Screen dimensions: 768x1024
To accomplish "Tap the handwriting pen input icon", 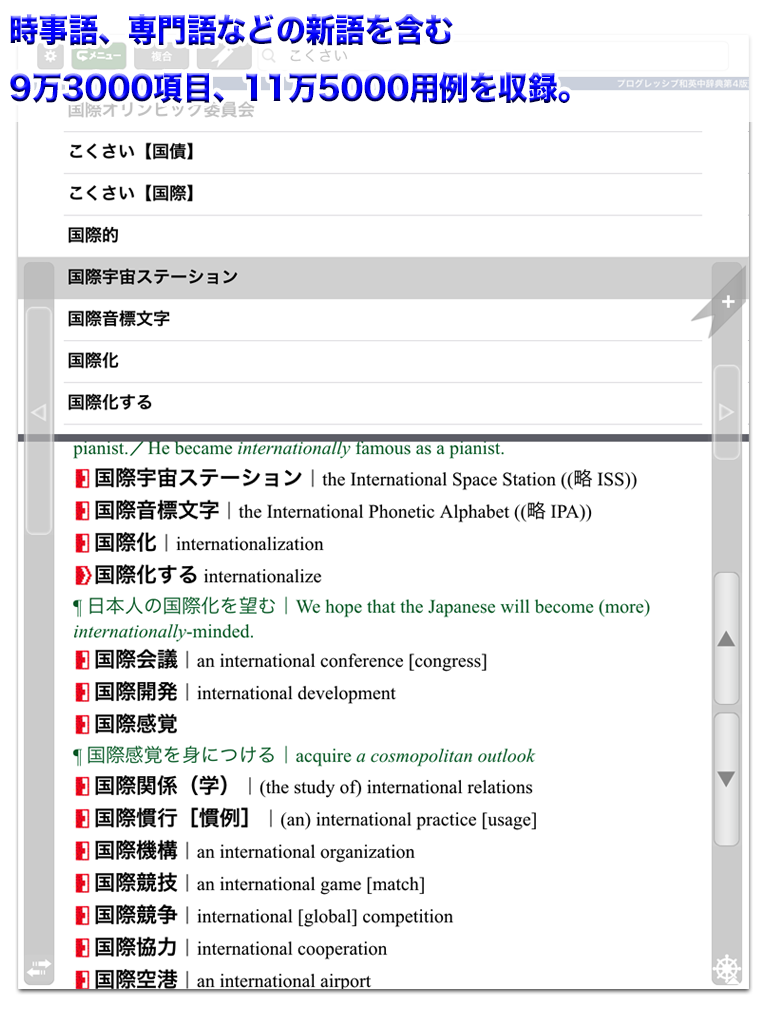I will point(224,56).
